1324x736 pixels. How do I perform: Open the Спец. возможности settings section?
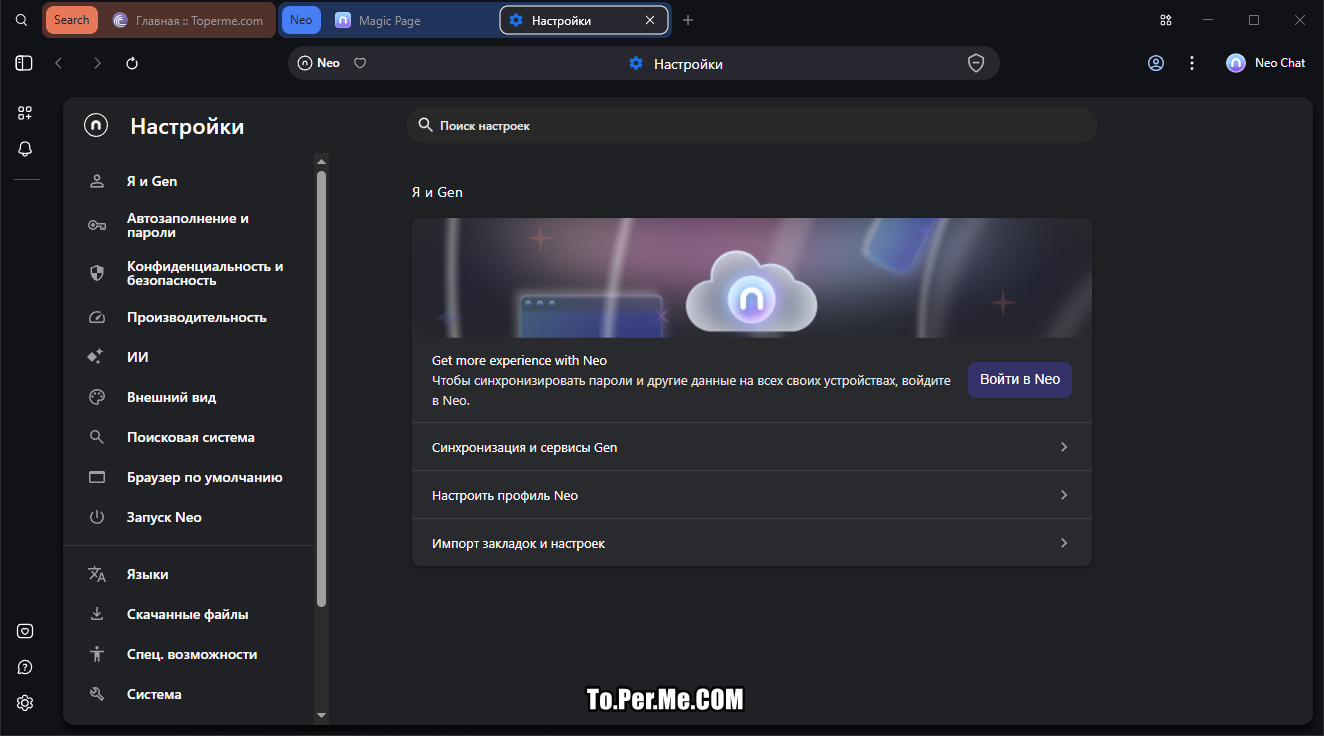[x=190, y=654]
